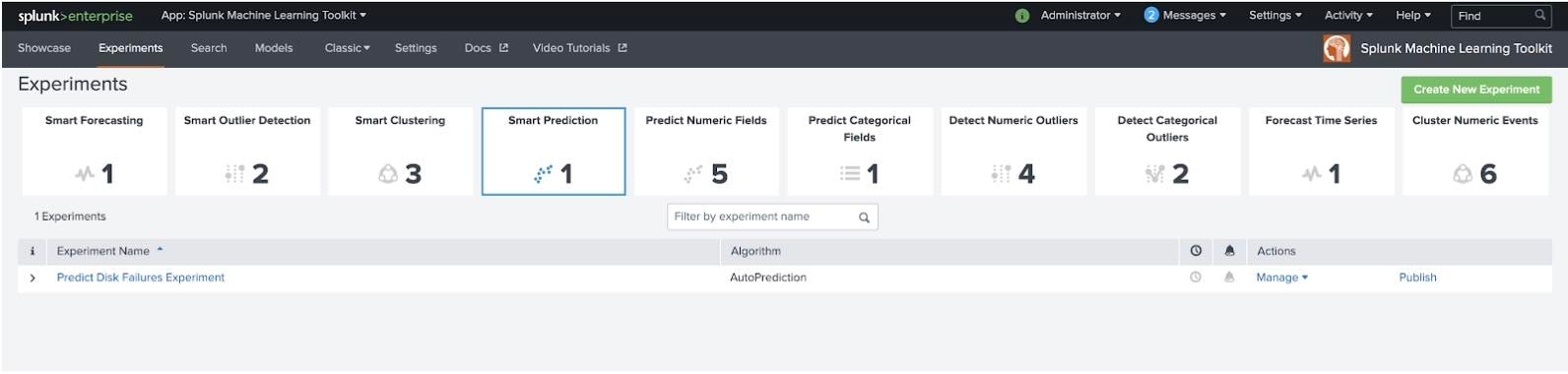Open the Predict Disk Failures Experiment link
Screen dimensions: 1568x374
point(141,278)
